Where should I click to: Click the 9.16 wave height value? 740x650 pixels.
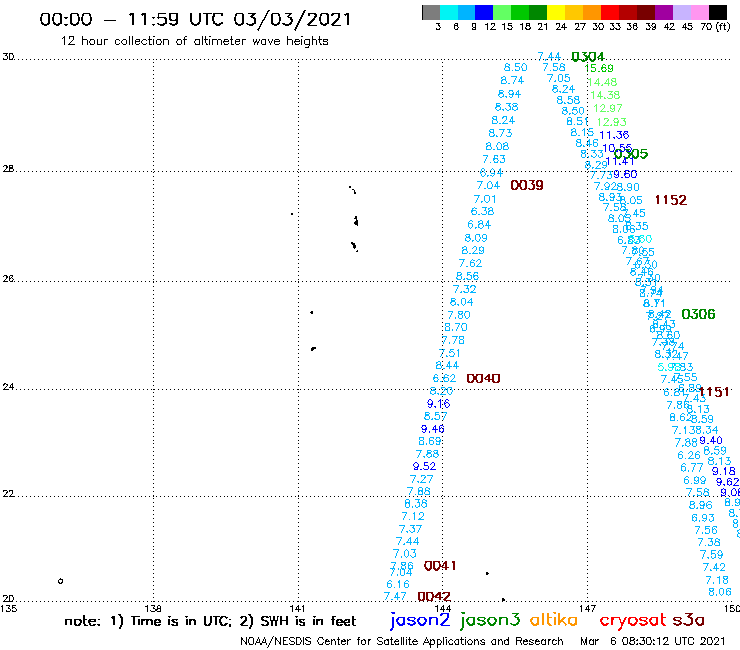pyautogui.click(x=438, y=404)
